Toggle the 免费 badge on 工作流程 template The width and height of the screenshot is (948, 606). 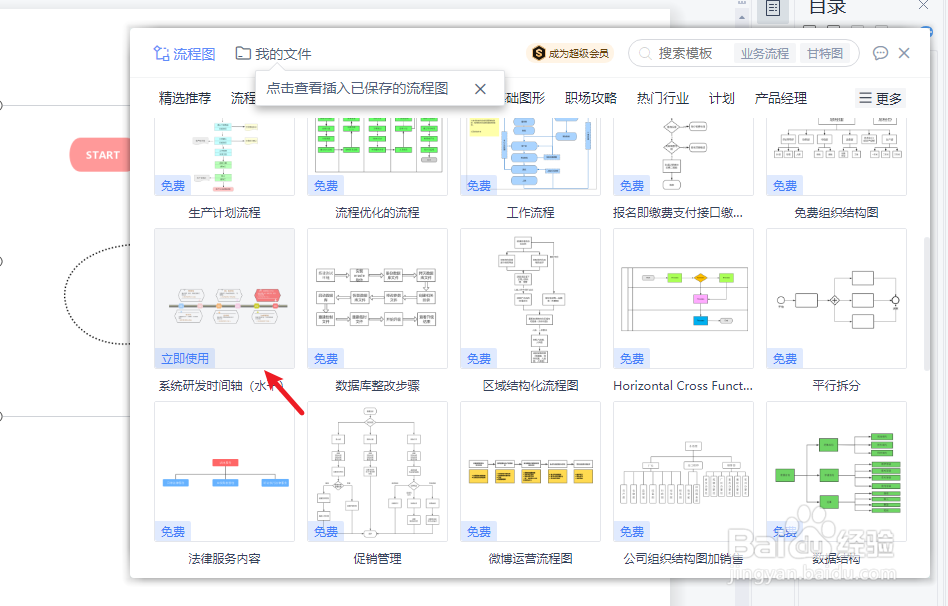point(478,185)
